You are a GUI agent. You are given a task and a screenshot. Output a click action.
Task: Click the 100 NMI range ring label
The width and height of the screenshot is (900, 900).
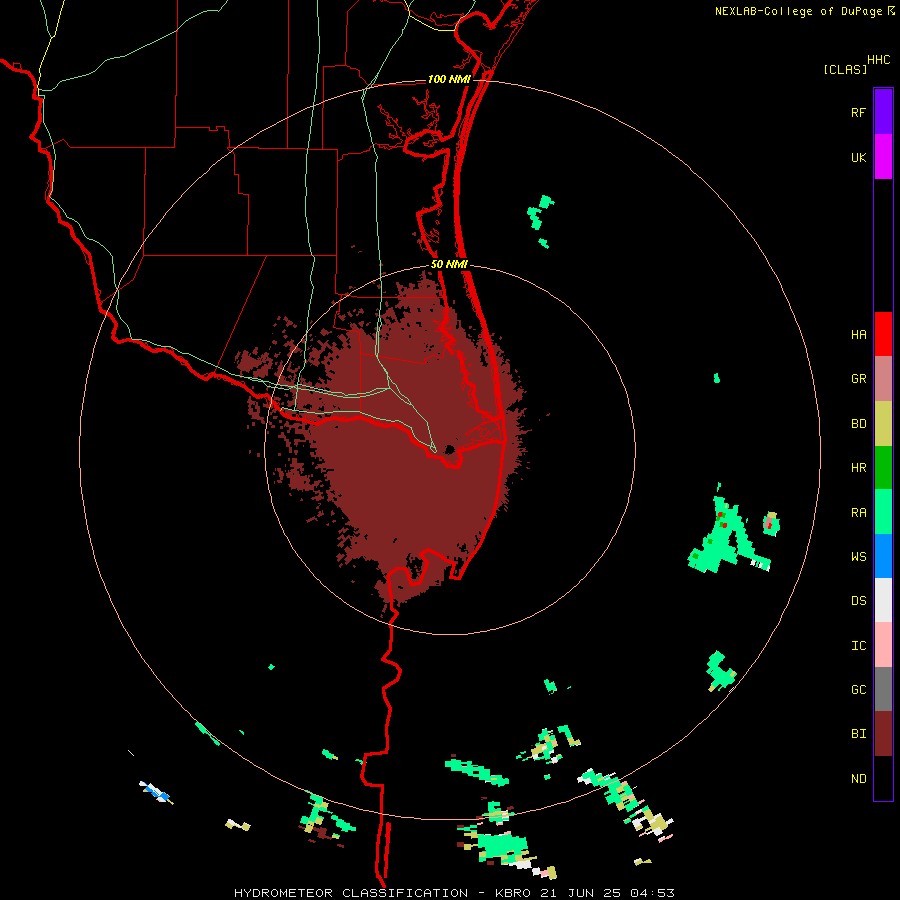click(x=449, y=79)
